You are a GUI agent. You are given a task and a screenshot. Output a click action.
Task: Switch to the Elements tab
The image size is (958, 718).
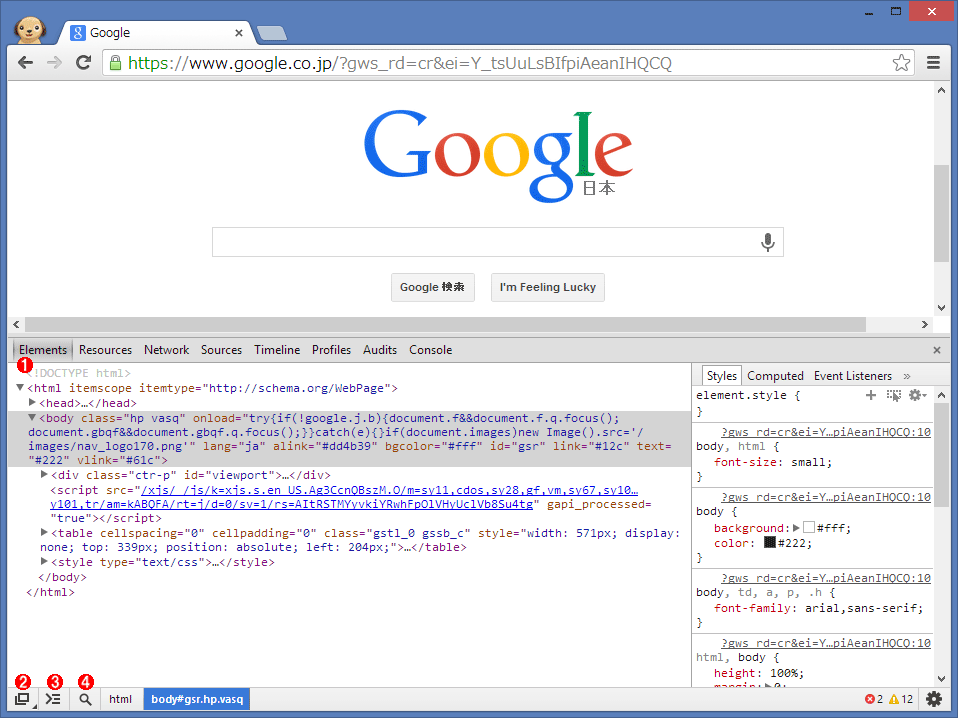43,350
